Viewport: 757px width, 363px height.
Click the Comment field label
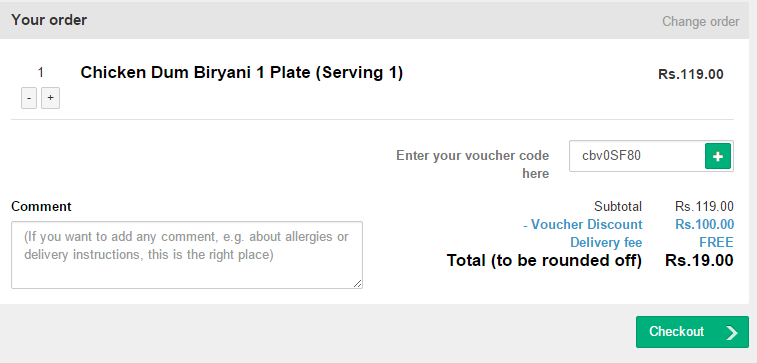coord(41,207)
